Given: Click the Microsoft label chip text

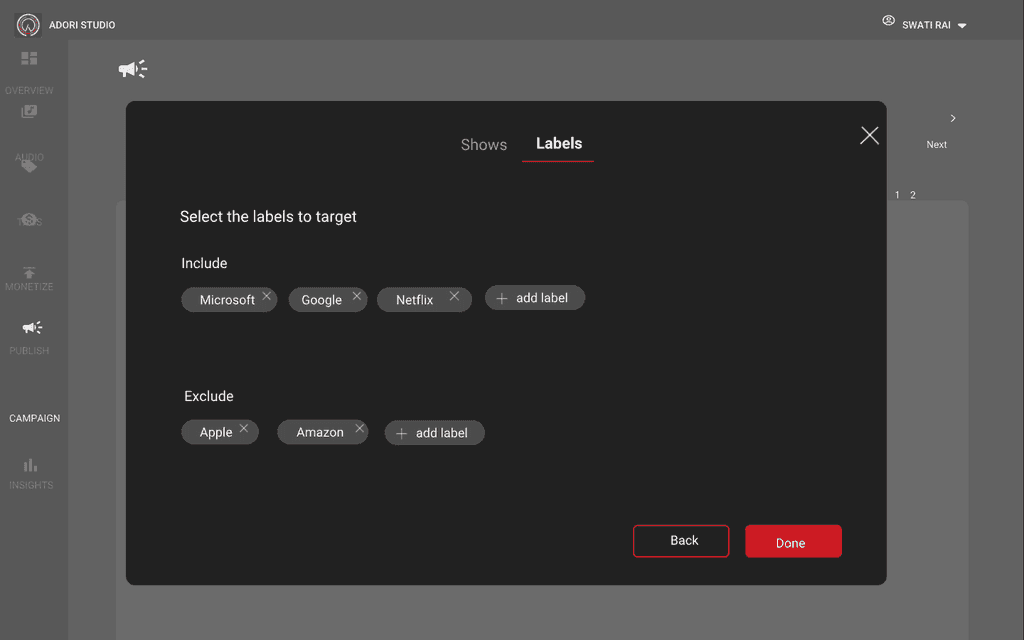Looking at the screenshot, I should tap(227, 300).
